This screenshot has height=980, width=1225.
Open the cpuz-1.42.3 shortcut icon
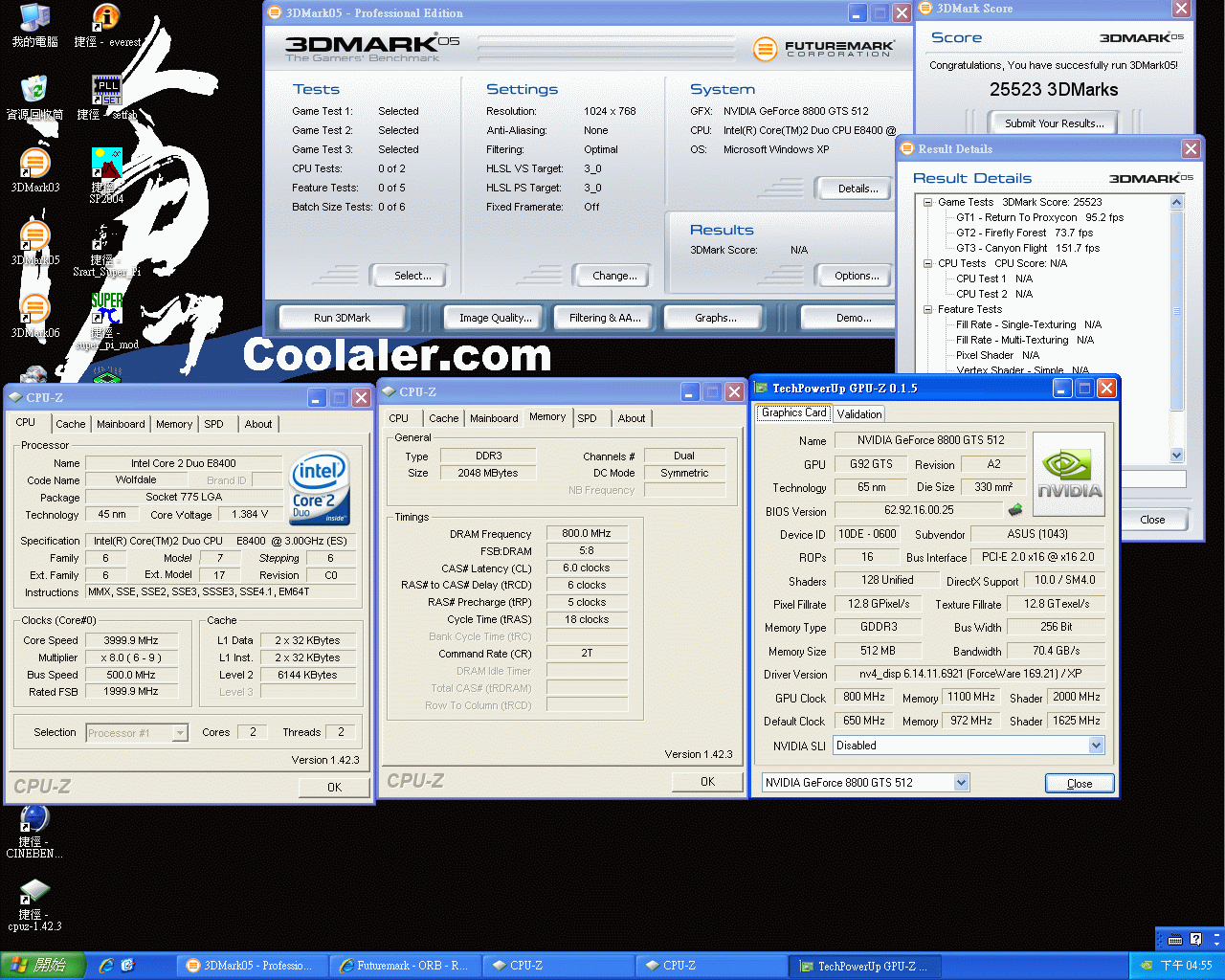tap(34, 904)
